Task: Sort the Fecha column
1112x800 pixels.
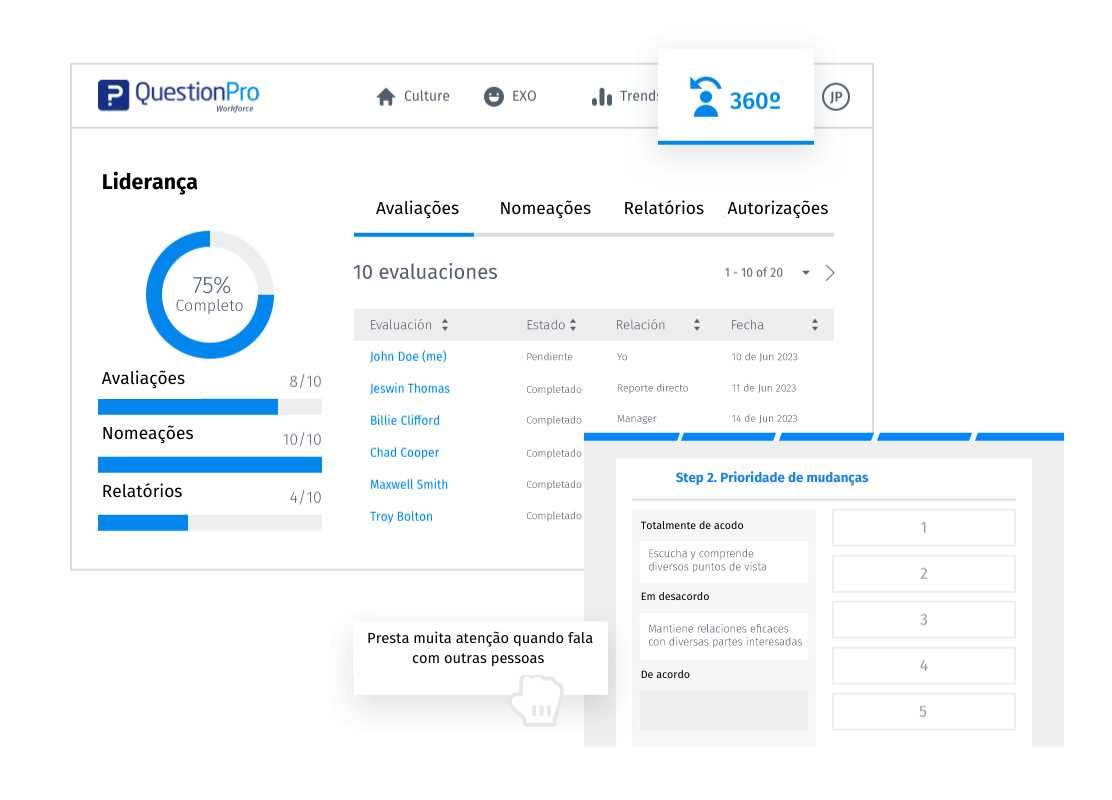Action: tap(815, 325)
